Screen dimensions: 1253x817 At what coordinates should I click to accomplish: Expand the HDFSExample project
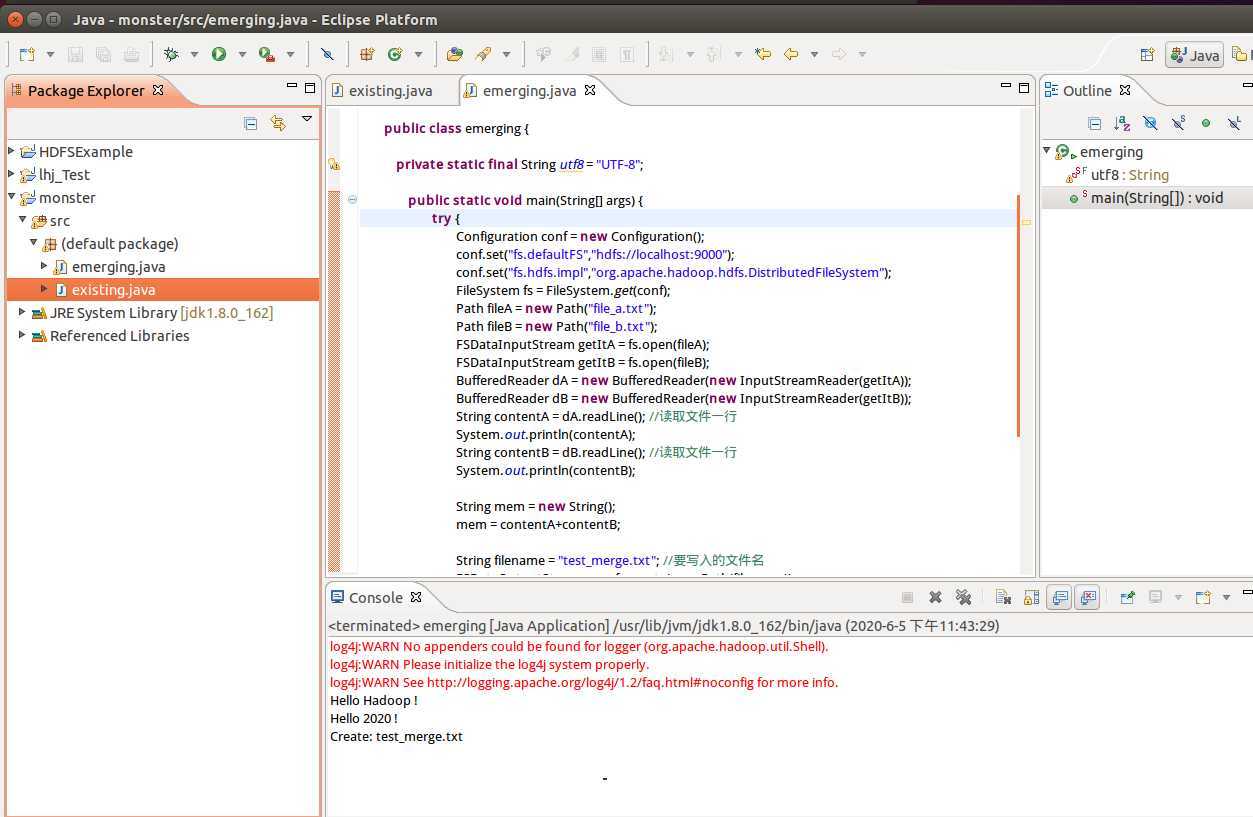12,151
